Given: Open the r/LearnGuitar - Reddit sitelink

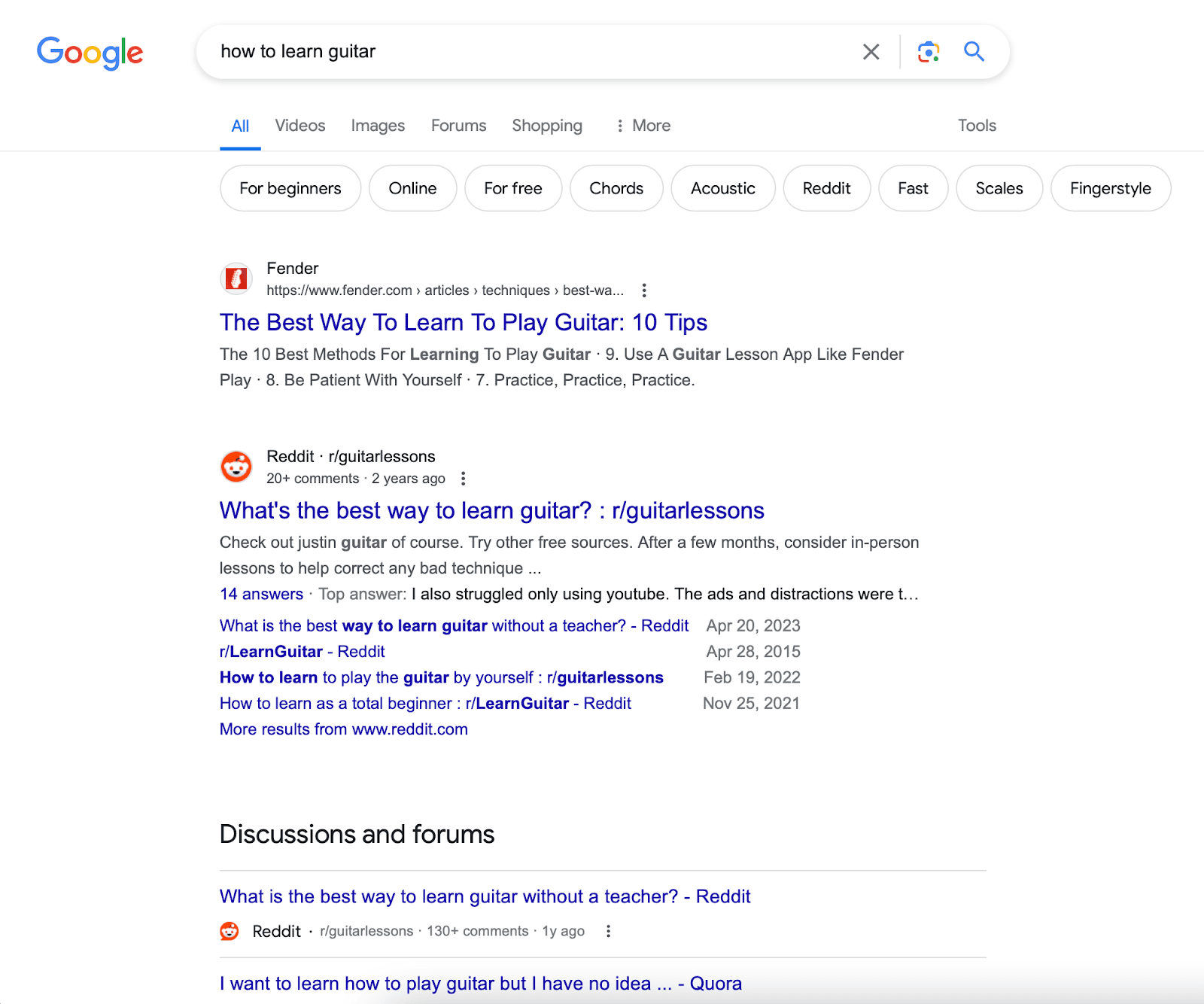Looking at the screenshot, I should (x=302, y=652).
